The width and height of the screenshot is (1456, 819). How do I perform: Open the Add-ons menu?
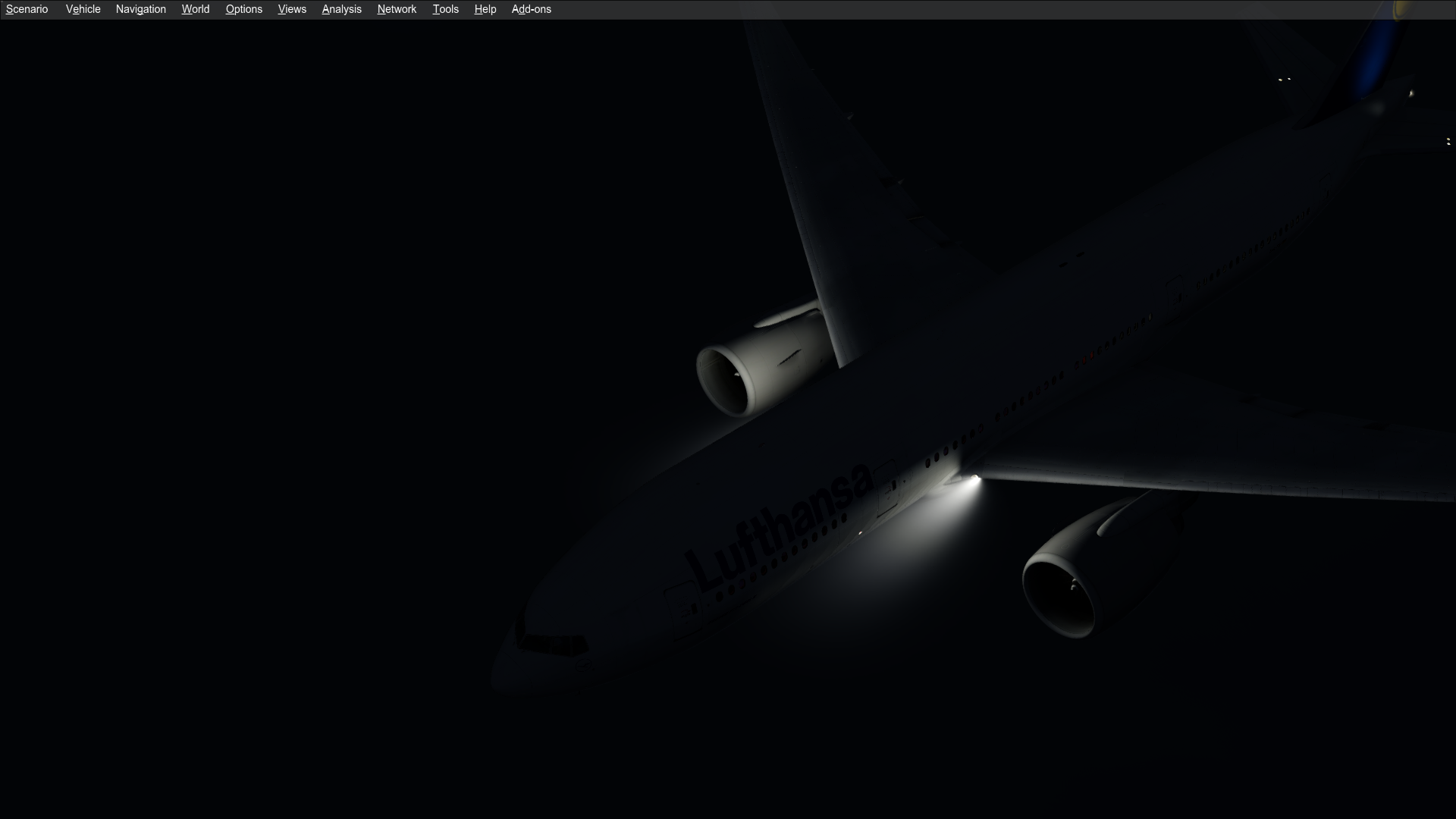point(532,9)
